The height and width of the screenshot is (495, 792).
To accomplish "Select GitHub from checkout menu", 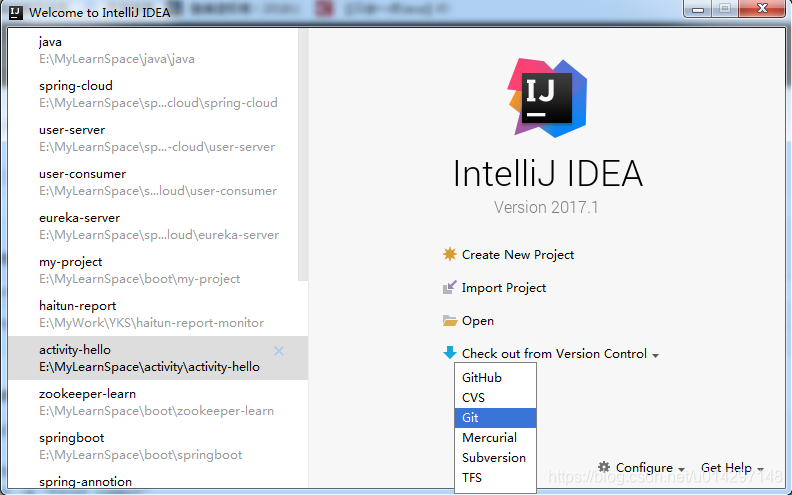I will 495,378.
